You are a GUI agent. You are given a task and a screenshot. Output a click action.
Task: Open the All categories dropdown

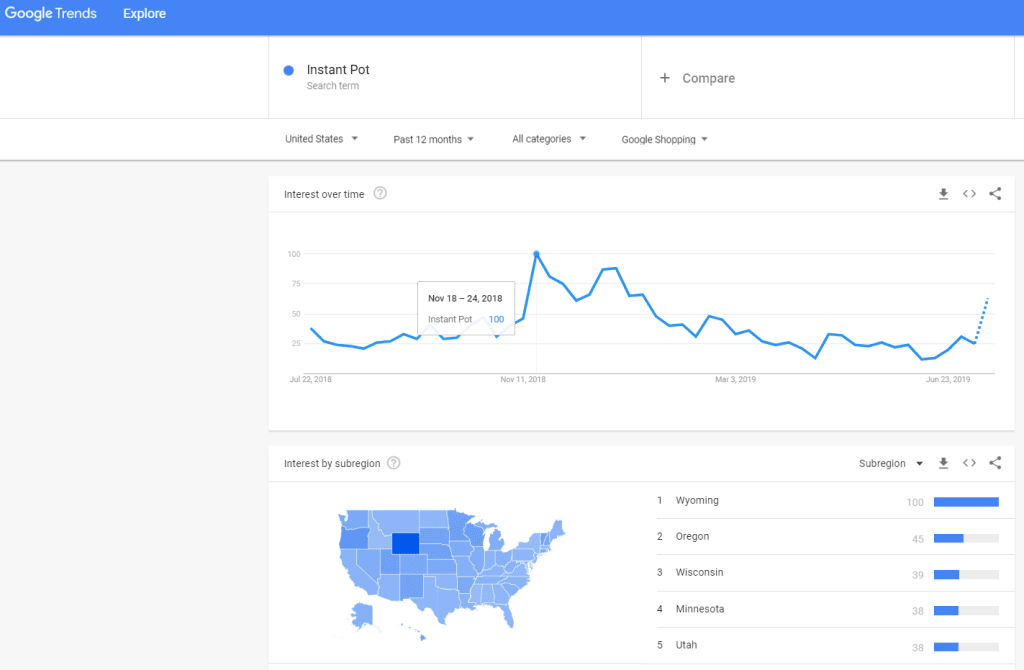pos(549,139)
